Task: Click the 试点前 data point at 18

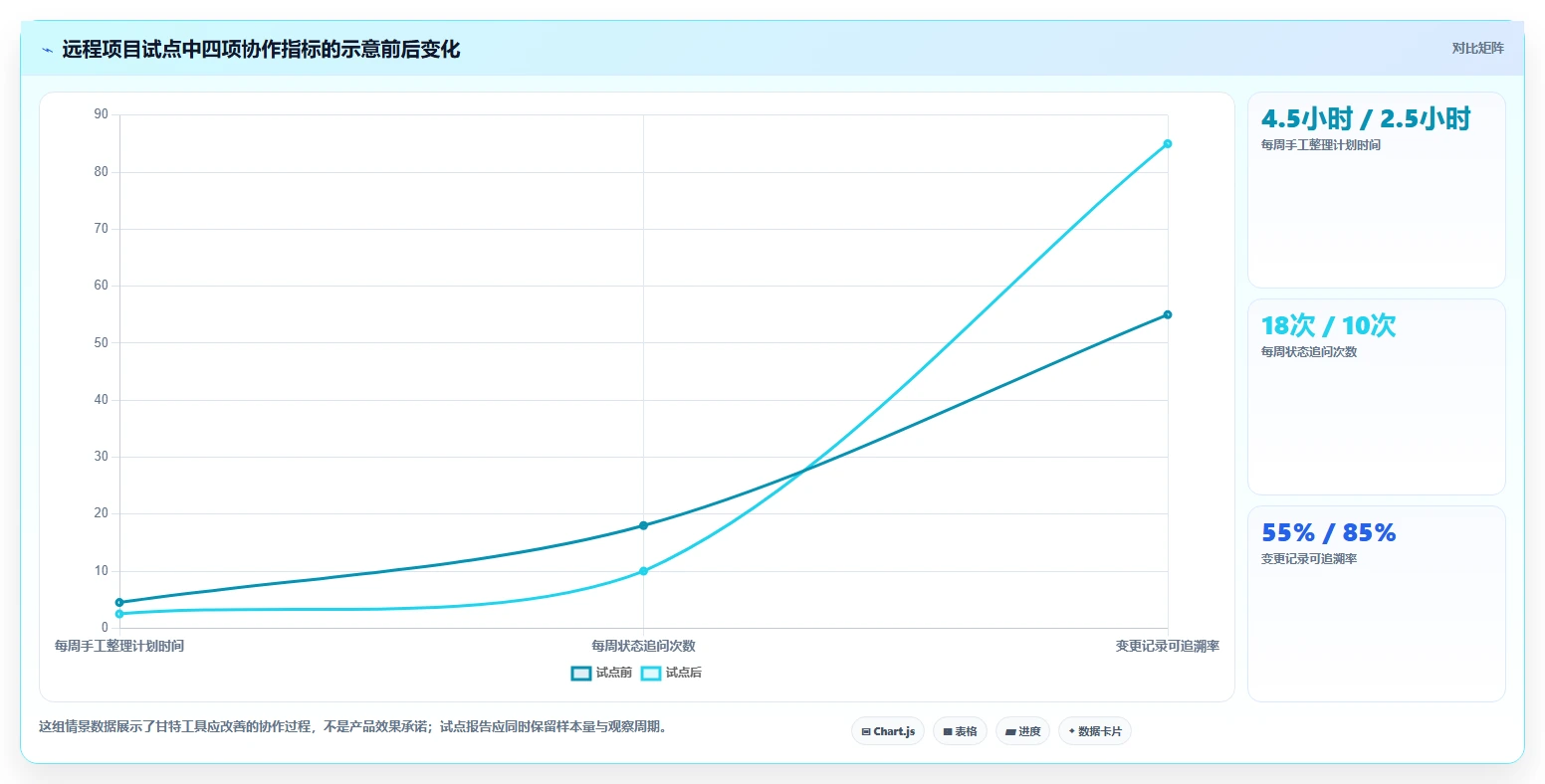Action: point(643,525)
